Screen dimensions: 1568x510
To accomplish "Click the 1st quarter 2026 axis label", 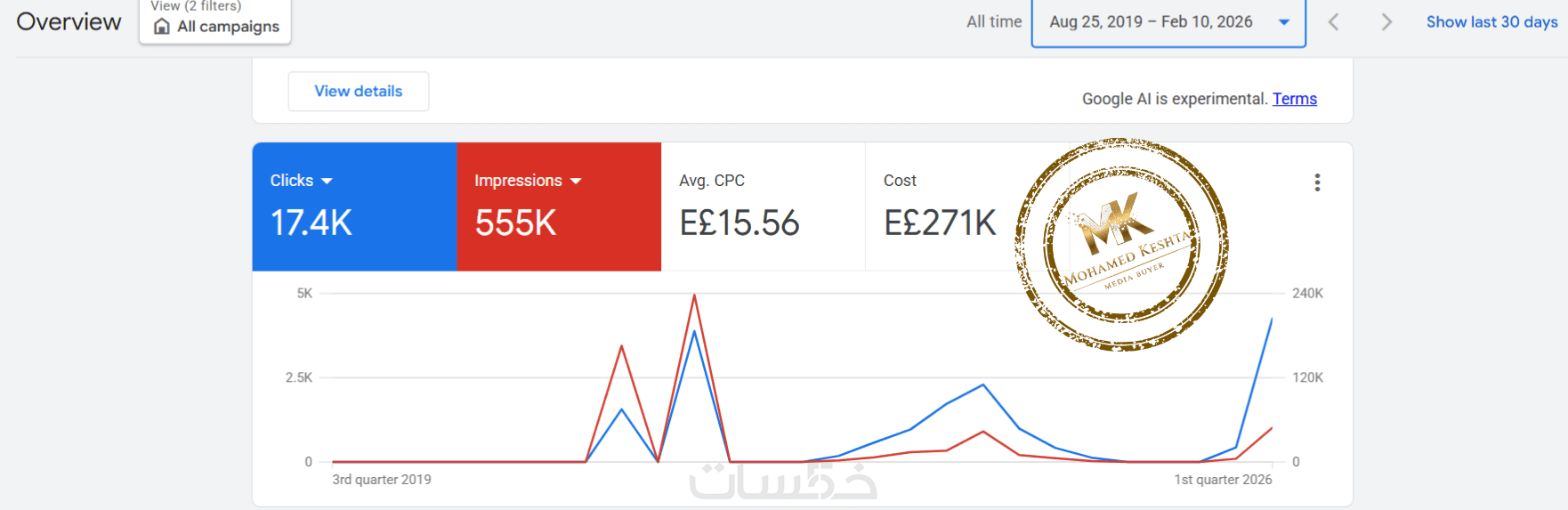I will (x=1223, y=480).
